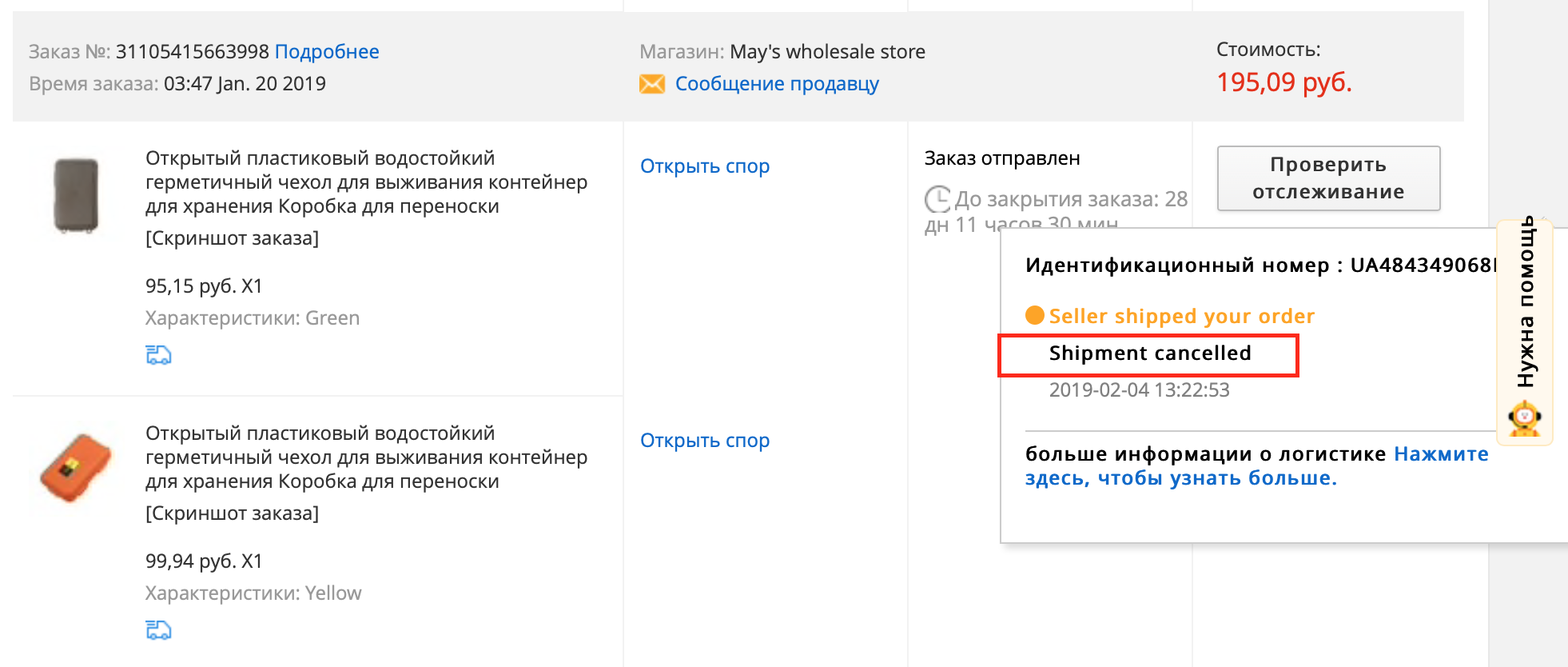Screen dimensions: 1568x667
Task: Click Скриншот заказа for second item
Action: [232, 513]
